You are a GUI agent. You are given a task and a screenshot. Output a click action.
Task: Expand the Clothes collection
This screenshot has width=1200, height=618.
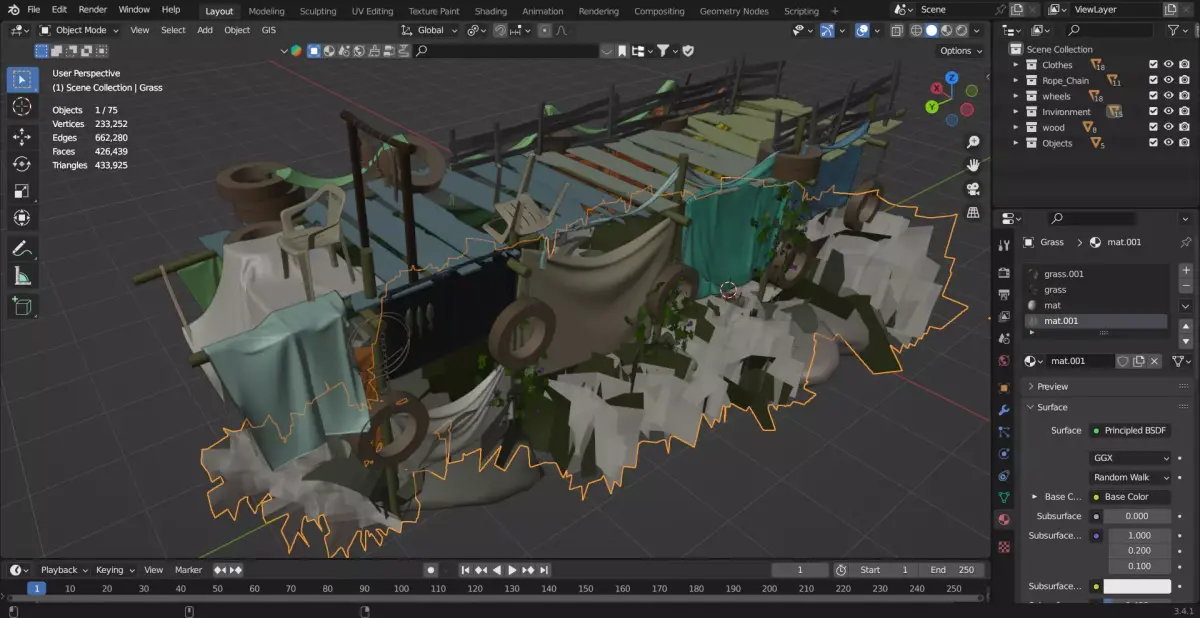click(1017, 65)
